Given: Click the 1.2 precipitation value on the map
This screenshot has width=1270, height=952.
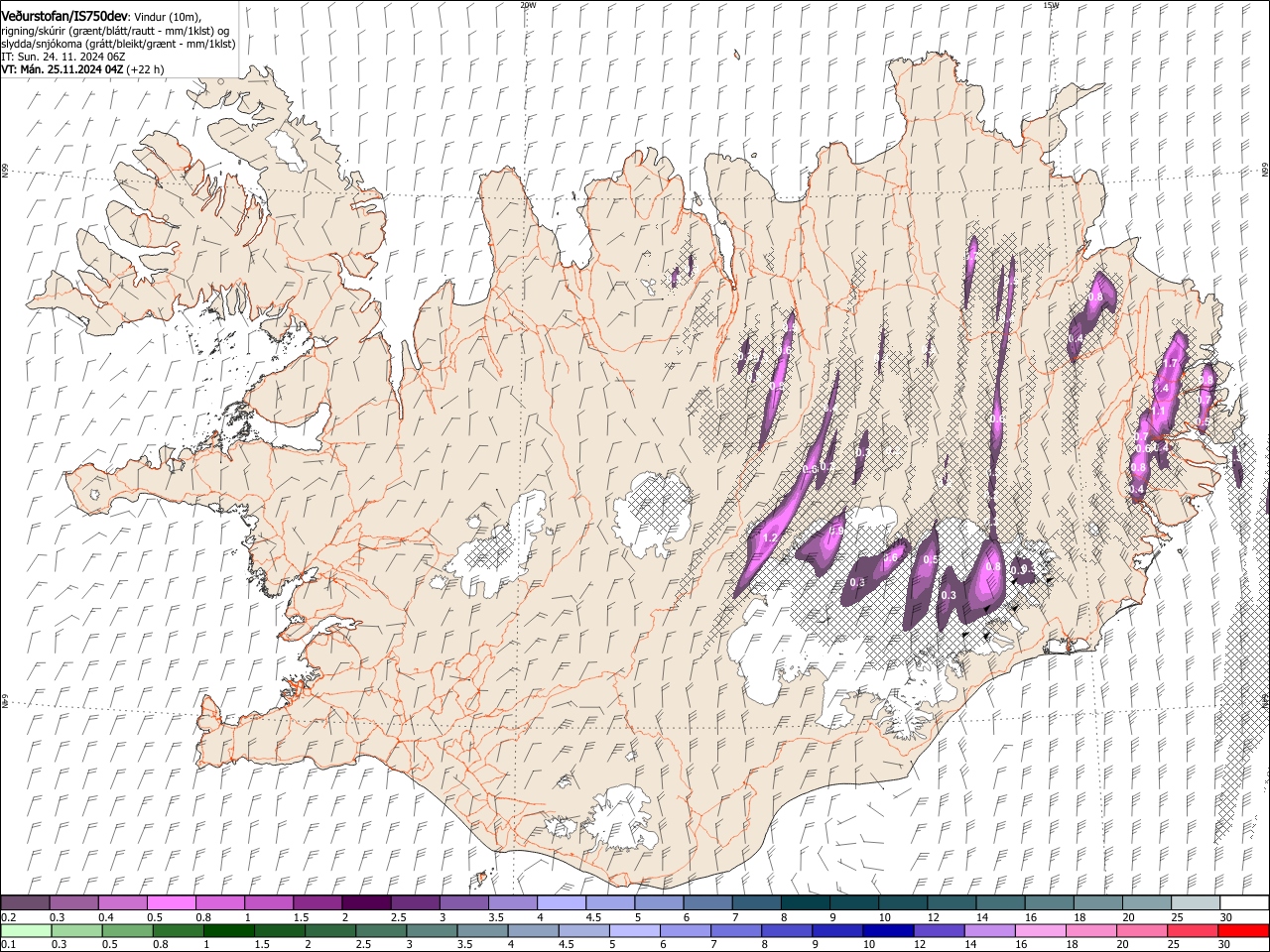Looking at the screenshot, I should click(x=769, y=538).
